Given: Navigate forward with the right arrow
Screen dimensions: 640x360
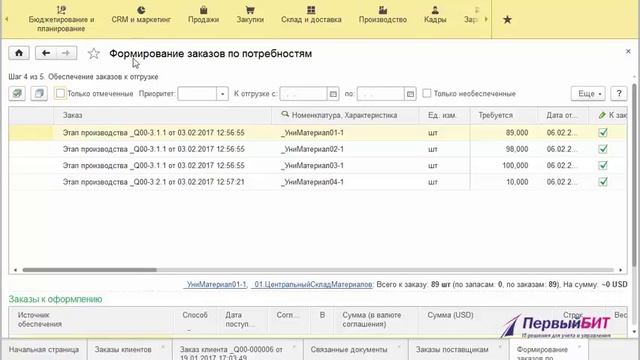Looking at the screenshot, I should (66, 53).
